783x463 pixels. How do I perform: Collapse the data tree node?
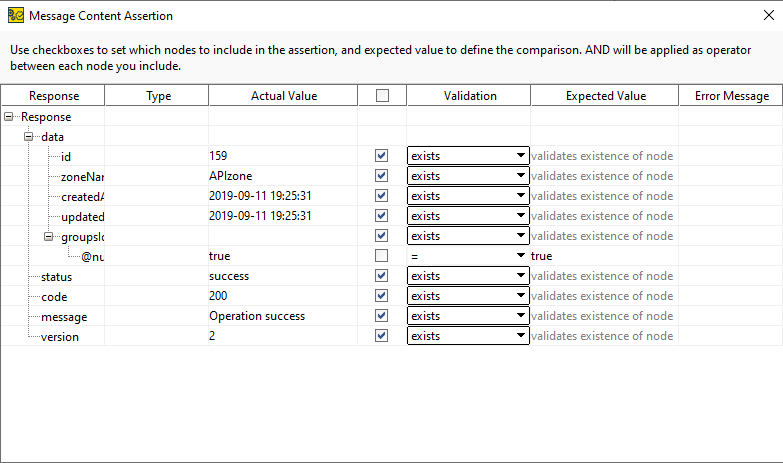pos(29,136)
